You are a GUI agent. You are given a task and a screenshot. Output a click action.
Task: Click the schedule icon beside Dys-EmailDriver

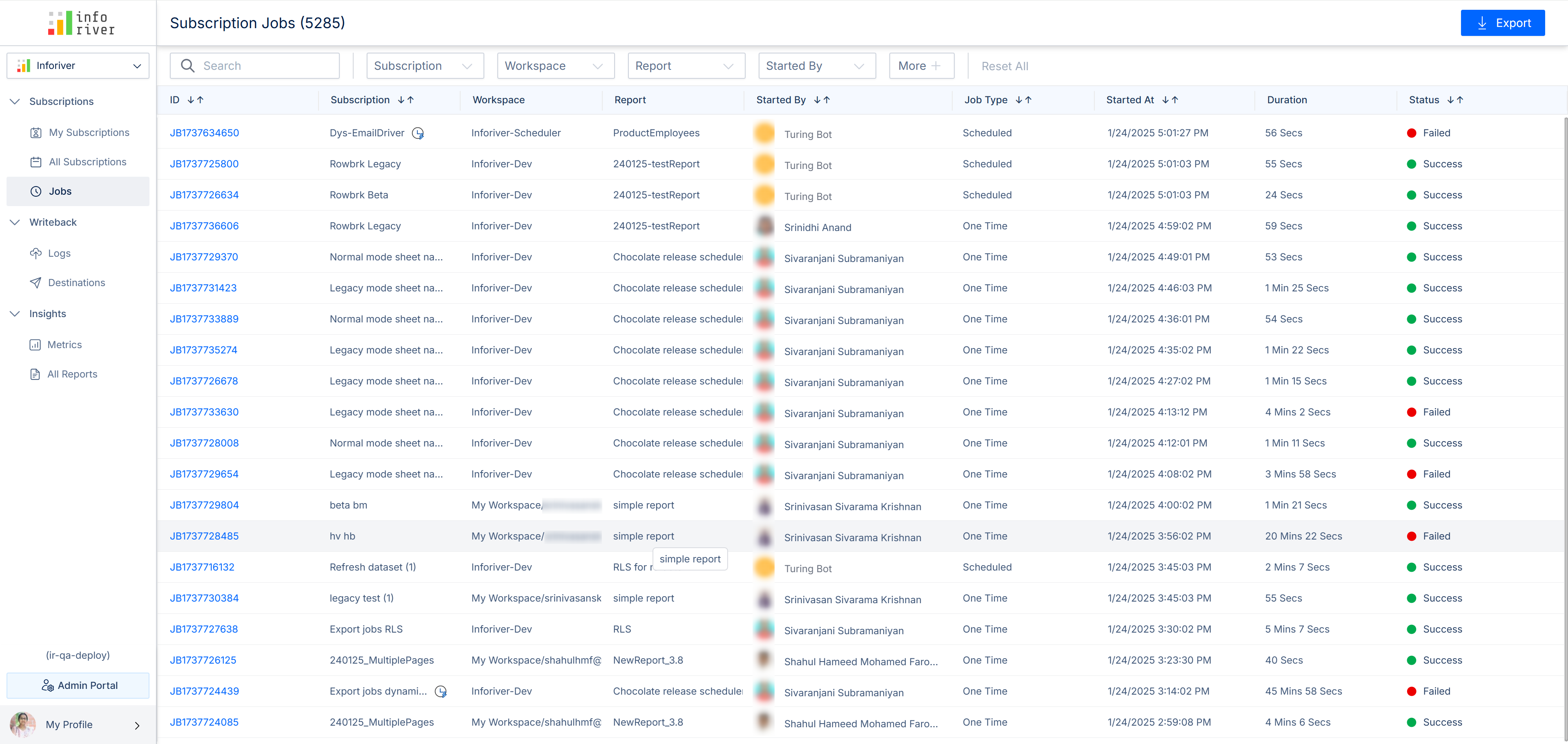(x=418, y=133)
